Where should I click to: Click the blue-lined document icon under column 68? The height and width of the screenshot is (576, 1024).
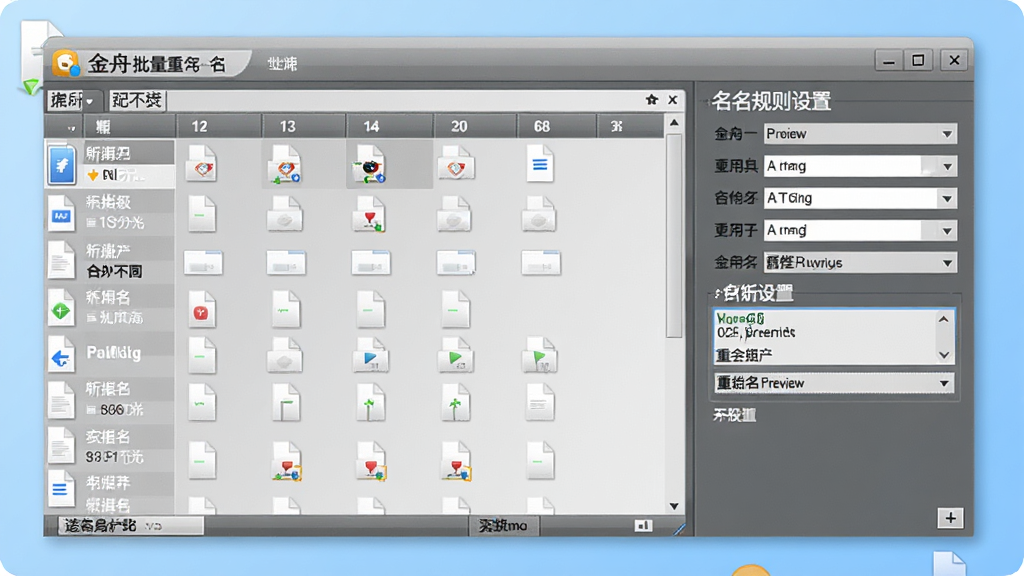click(539, 164)
